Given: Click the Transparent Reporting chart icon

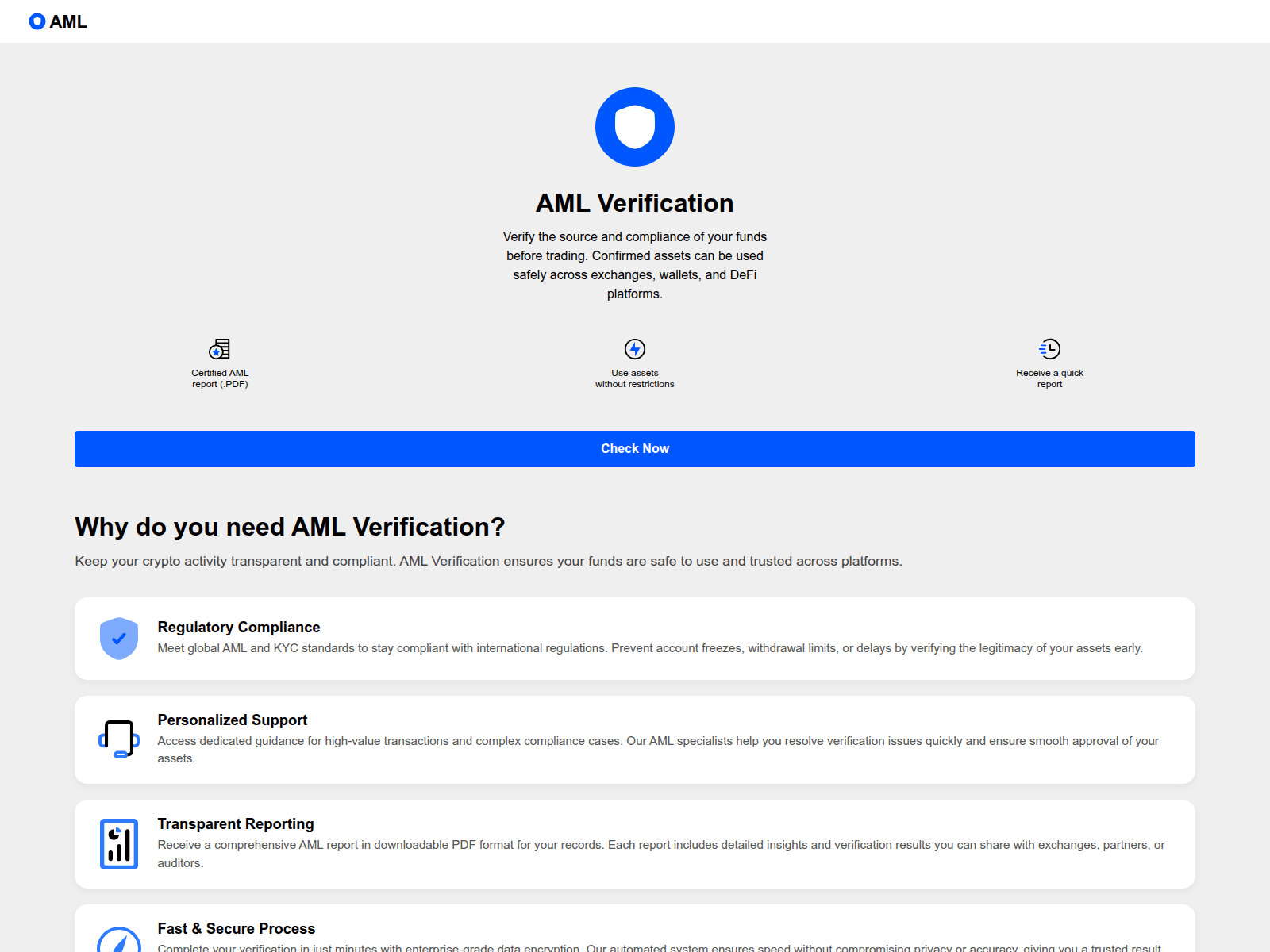Looking at the screenshot, I should 119,844.
